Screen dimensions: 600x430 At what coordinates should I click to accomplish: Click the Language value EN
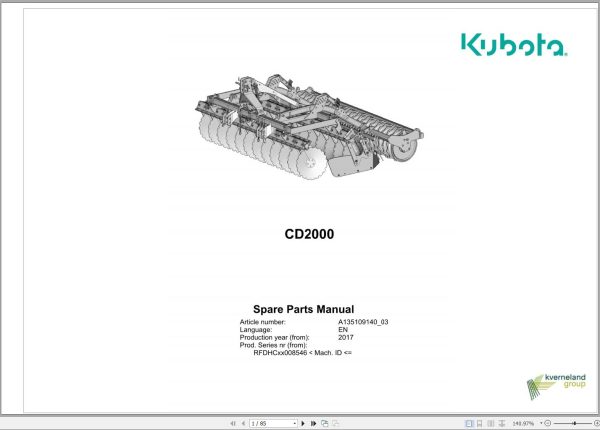(x=343, y=330)
